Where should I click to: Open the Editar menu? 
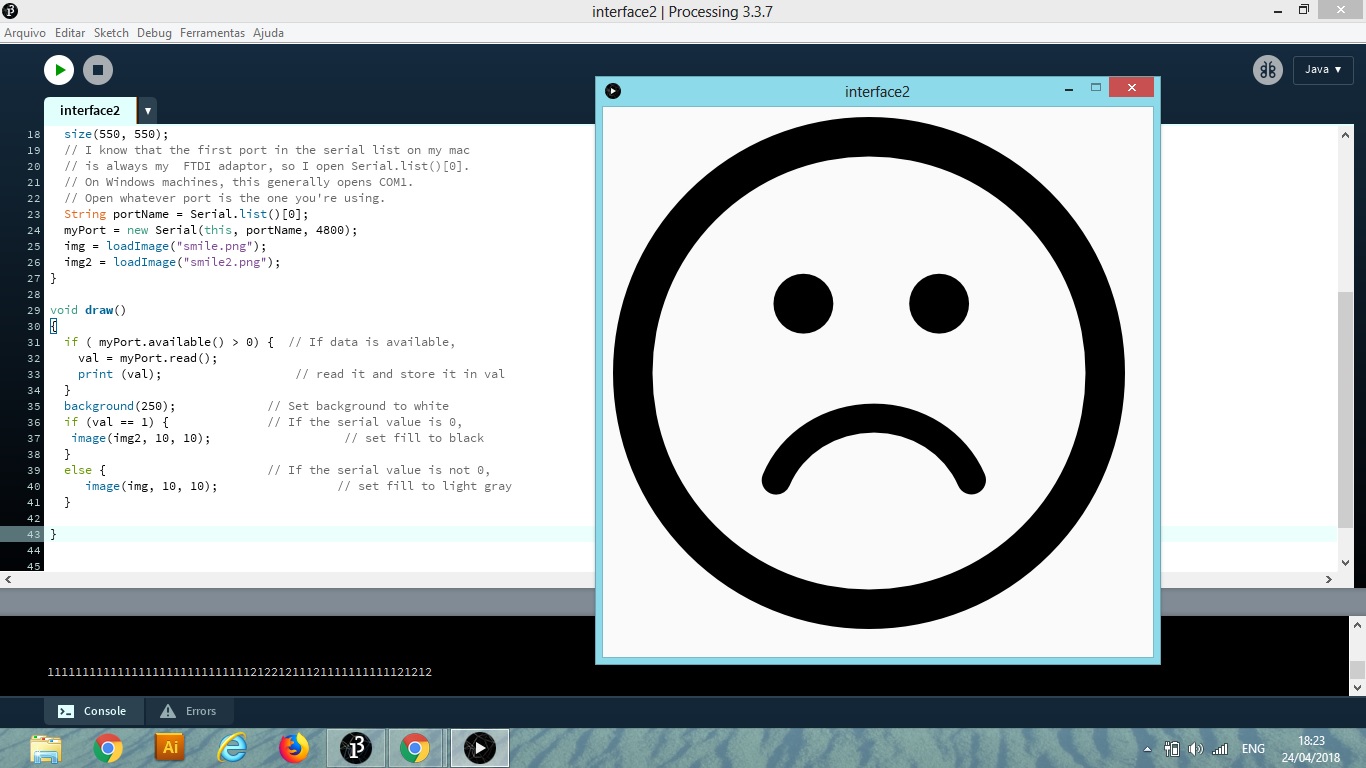70,33
